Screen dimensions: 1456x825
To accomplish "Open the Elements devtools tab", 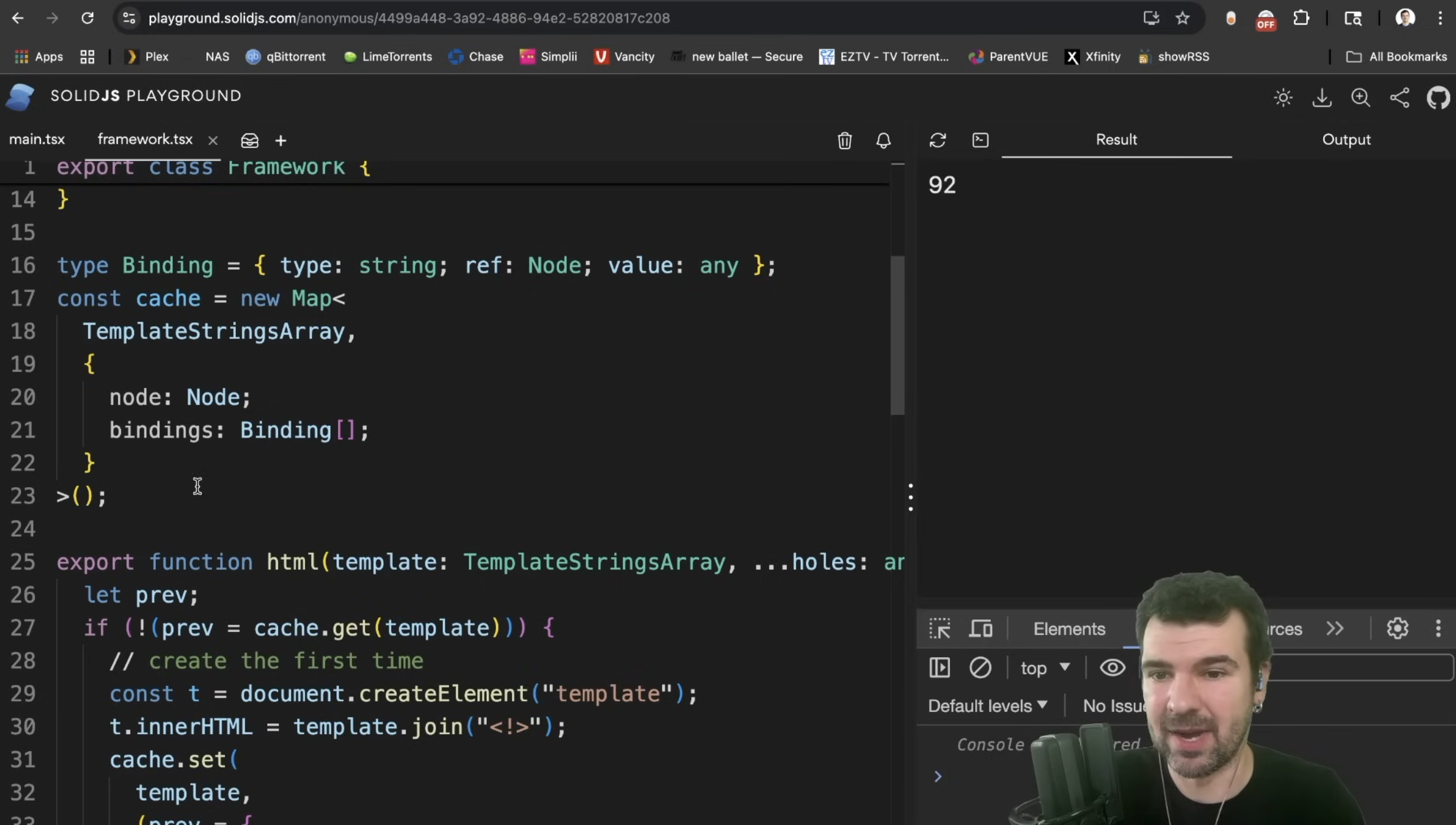I will (x=1069, y=628).
